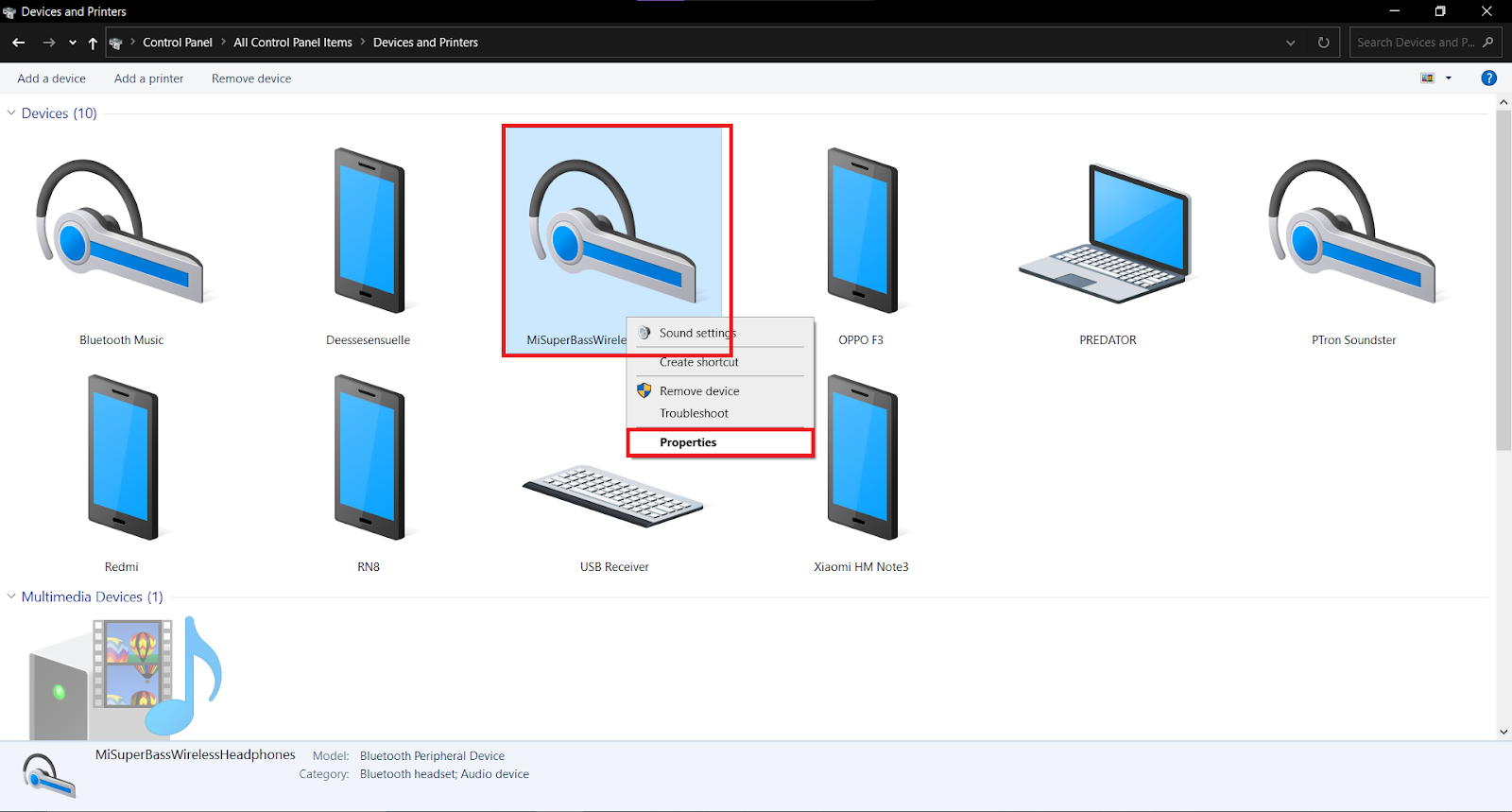Click the OPPO F3 label

pyautogui.click(x=861, y=340)
